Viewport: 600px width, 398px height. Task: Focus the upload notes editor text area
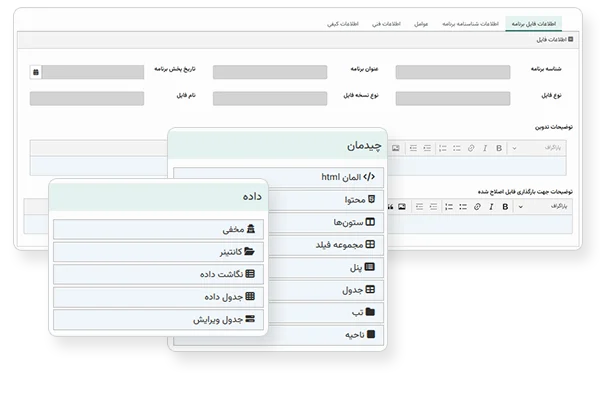[x=480, y=224]
